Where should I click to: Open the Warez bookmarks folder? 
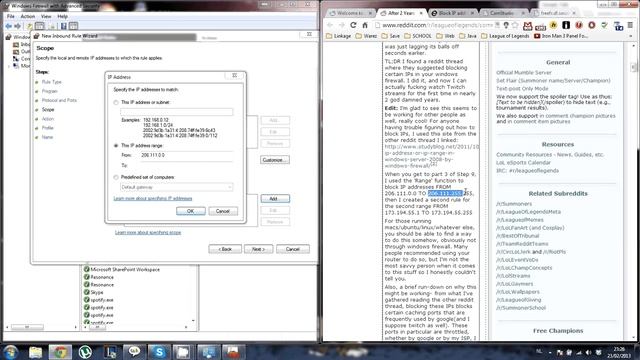[x=366, y=36]
